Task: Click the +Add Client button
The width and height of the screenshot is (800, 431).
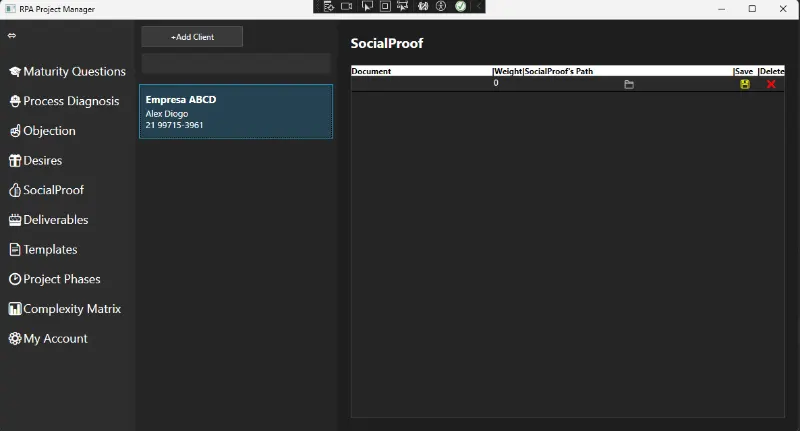Action: coord(192,37)
